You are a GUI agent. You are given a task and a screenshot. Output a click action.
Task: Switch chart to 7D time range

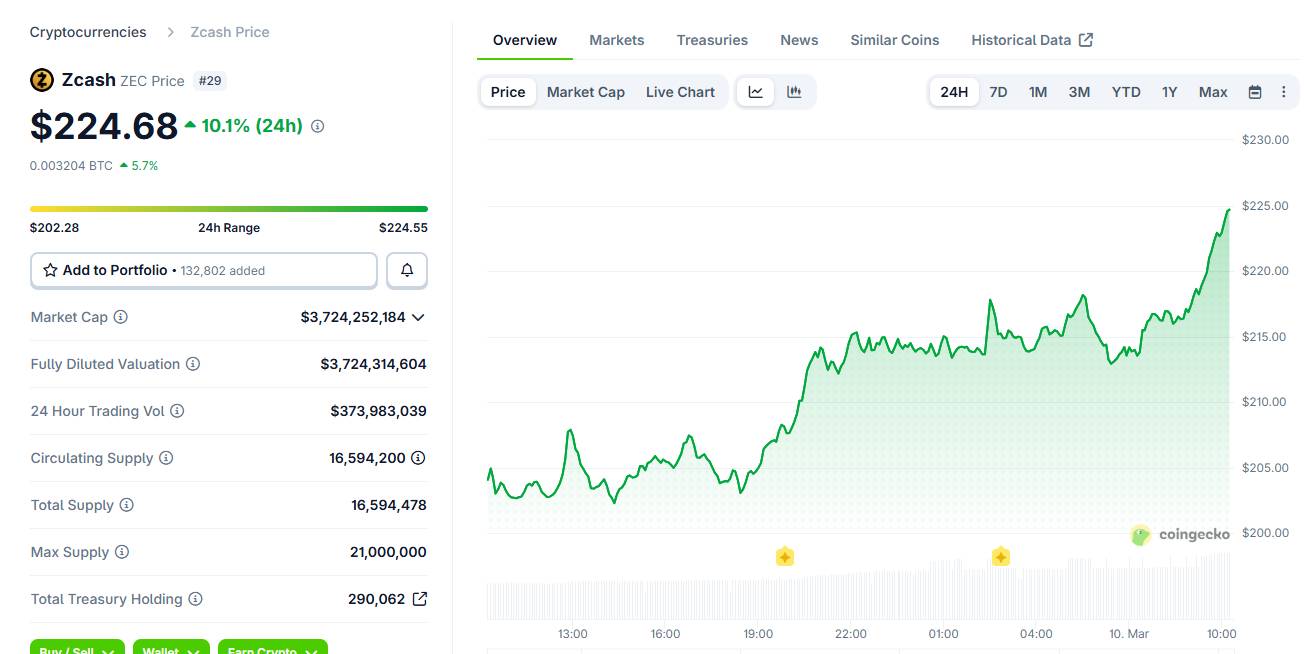point(997,91)
